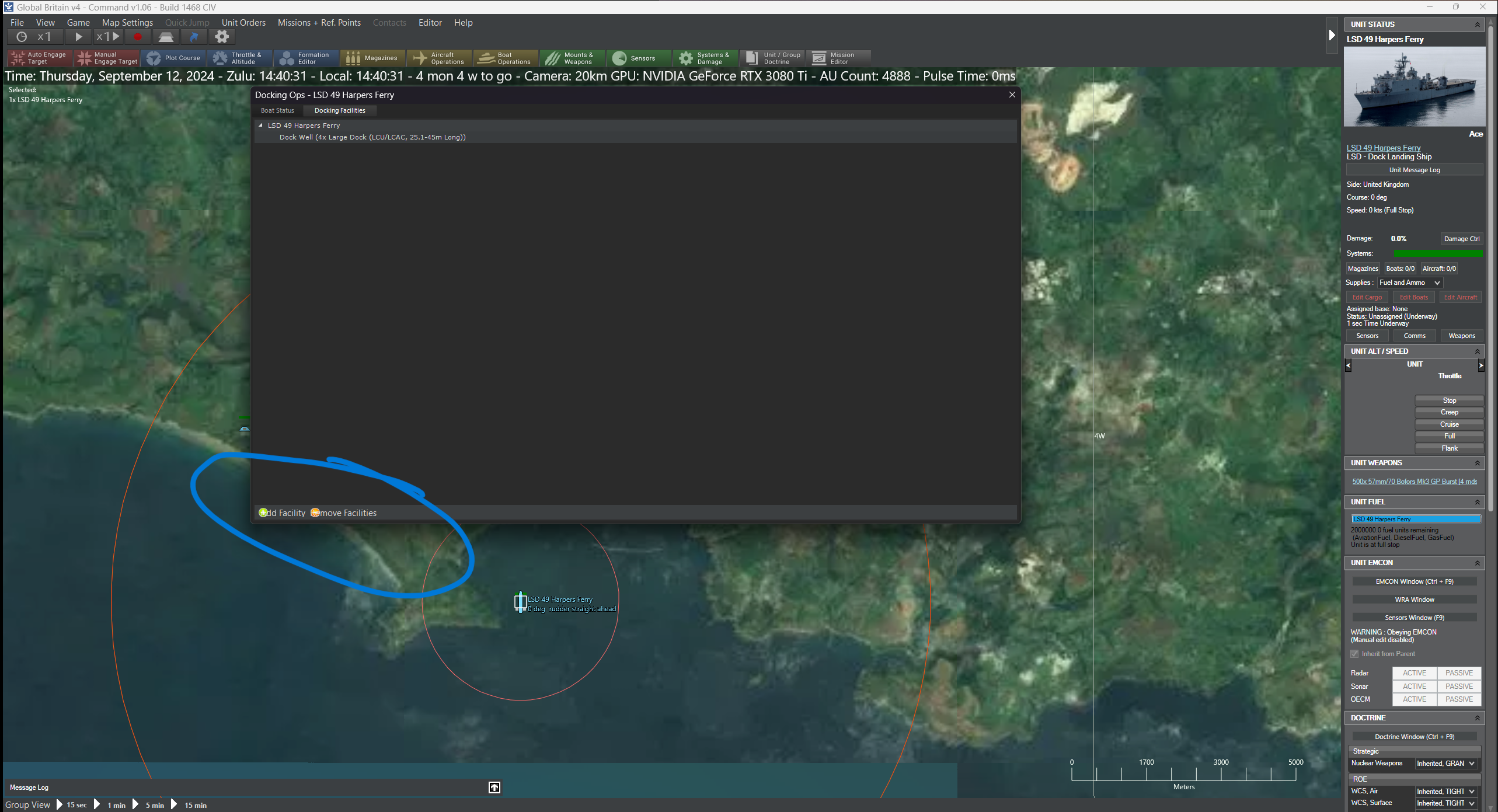This screenshot has width=1498, height=812.
Task: Collapse the UNIT WEAPONS panel
Action: coord(1478,463)
